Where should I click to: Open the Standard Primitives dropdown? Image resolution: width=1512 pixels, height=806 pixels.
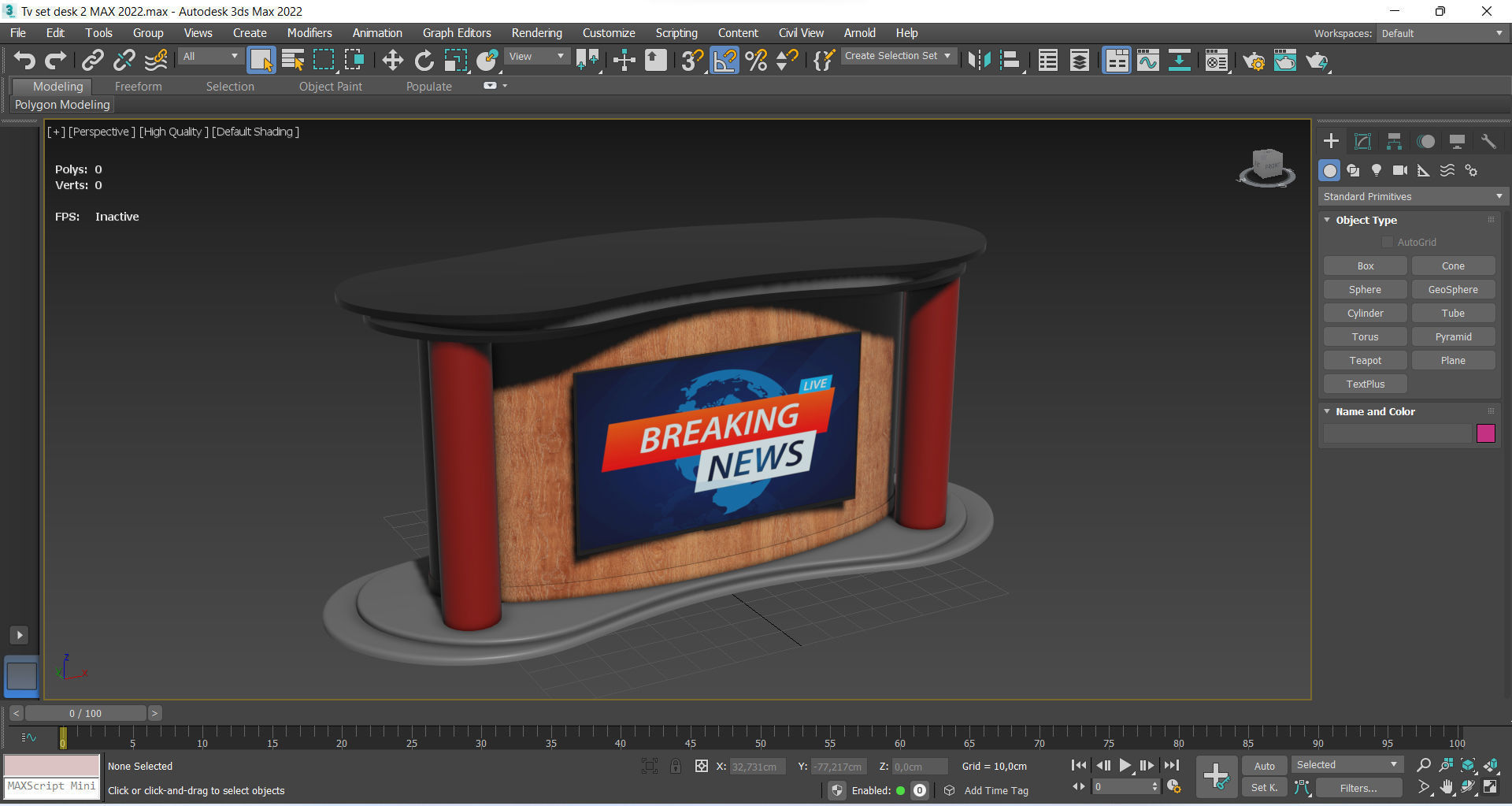point(1413,196)
